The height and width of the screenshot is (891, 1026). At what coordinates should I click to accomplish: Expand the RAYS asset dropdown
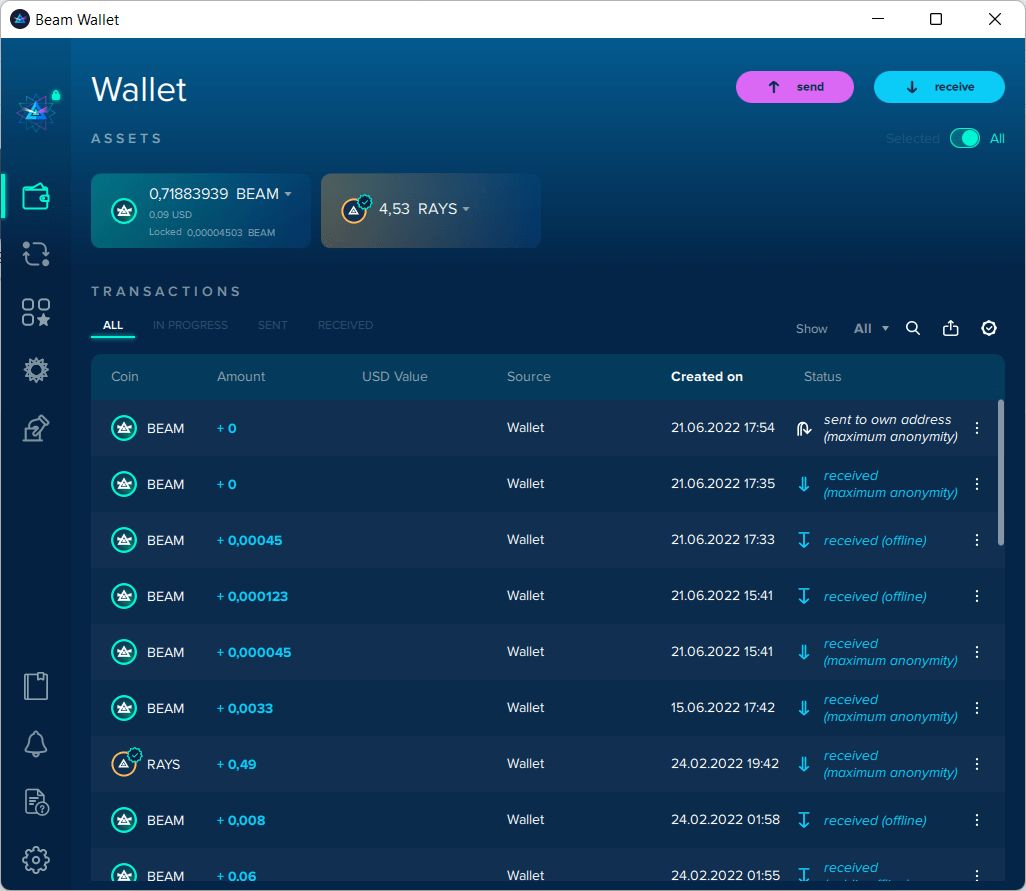click(466, 209)
